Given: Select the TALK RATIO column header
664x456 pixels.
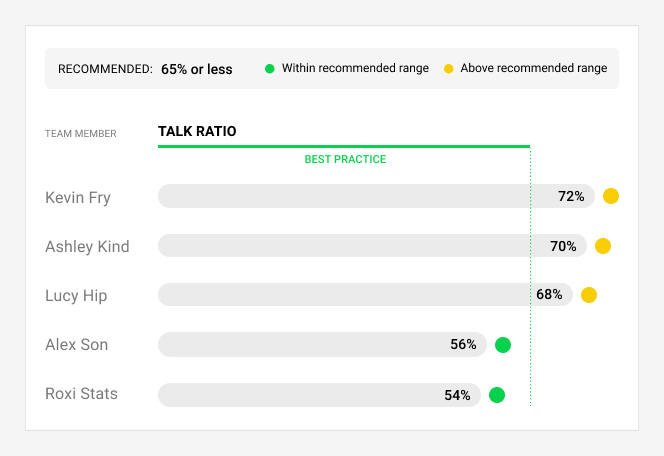Looking at the screenshot, I should click(197, 131).
